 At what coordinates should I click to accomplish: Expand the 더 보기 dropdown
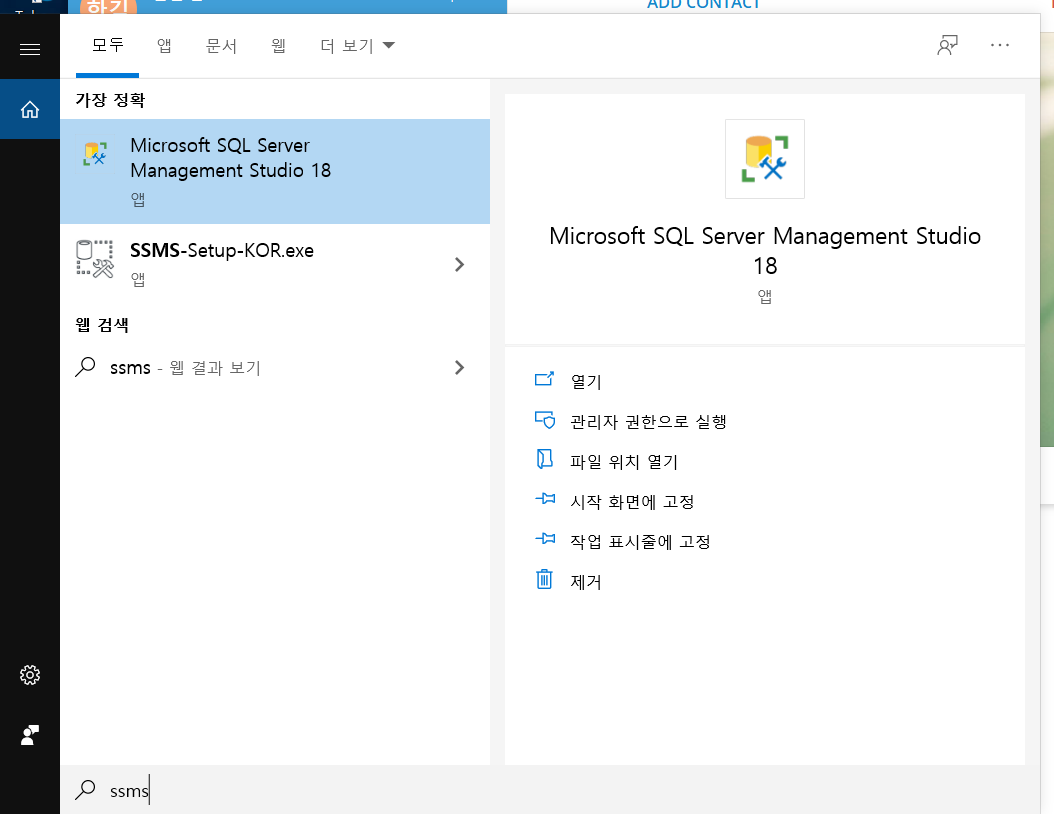[357, 46]
